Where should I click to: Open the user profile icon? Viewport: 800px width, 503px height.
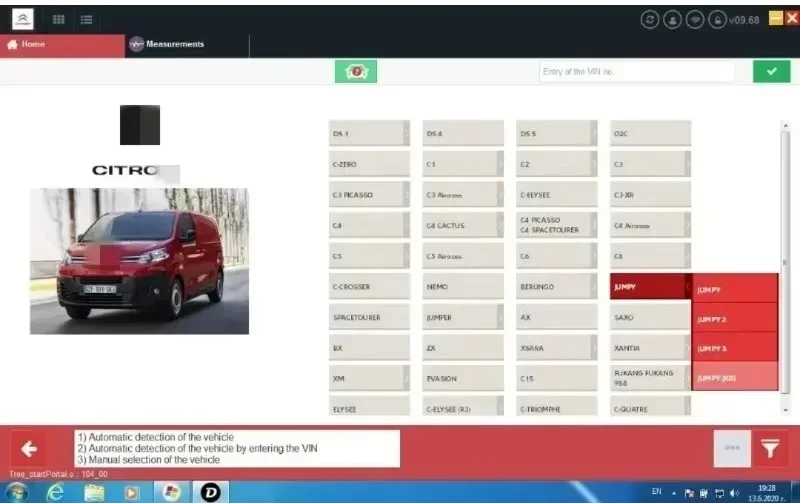pos(672,19)
